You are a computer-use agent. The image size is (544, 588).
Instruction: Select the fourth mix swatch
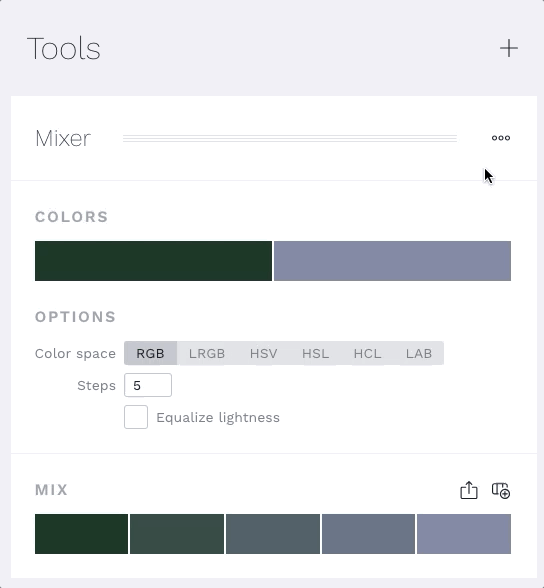pos(369,534)
